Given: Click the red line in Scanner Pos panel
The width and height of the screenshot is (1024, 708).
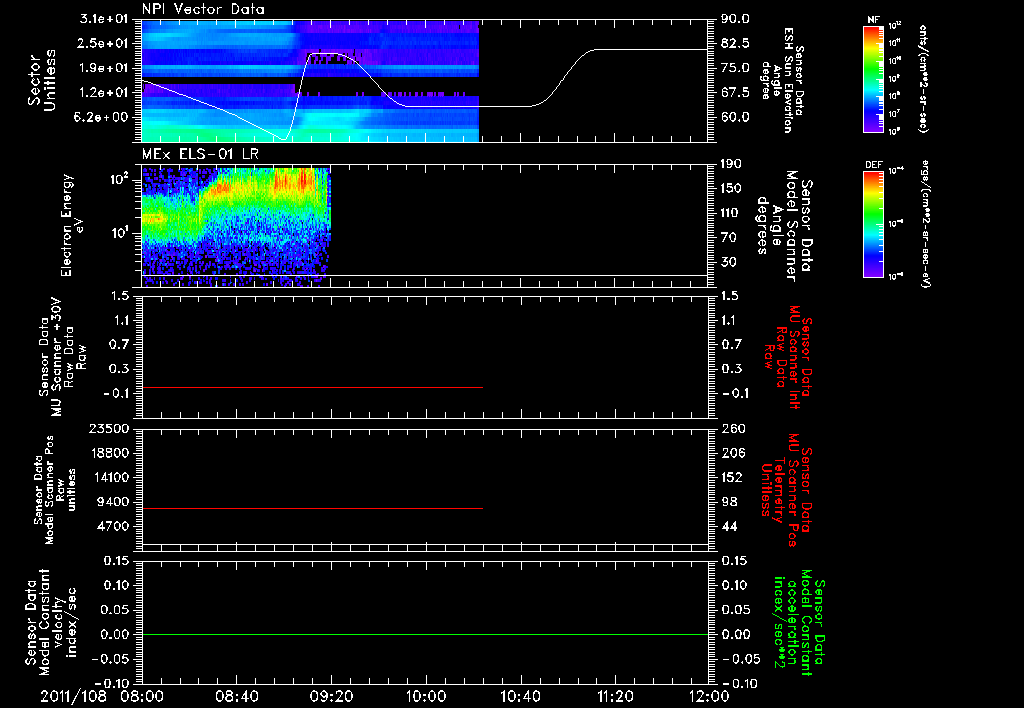Looking at the screenshot, I should coord(312,508).
